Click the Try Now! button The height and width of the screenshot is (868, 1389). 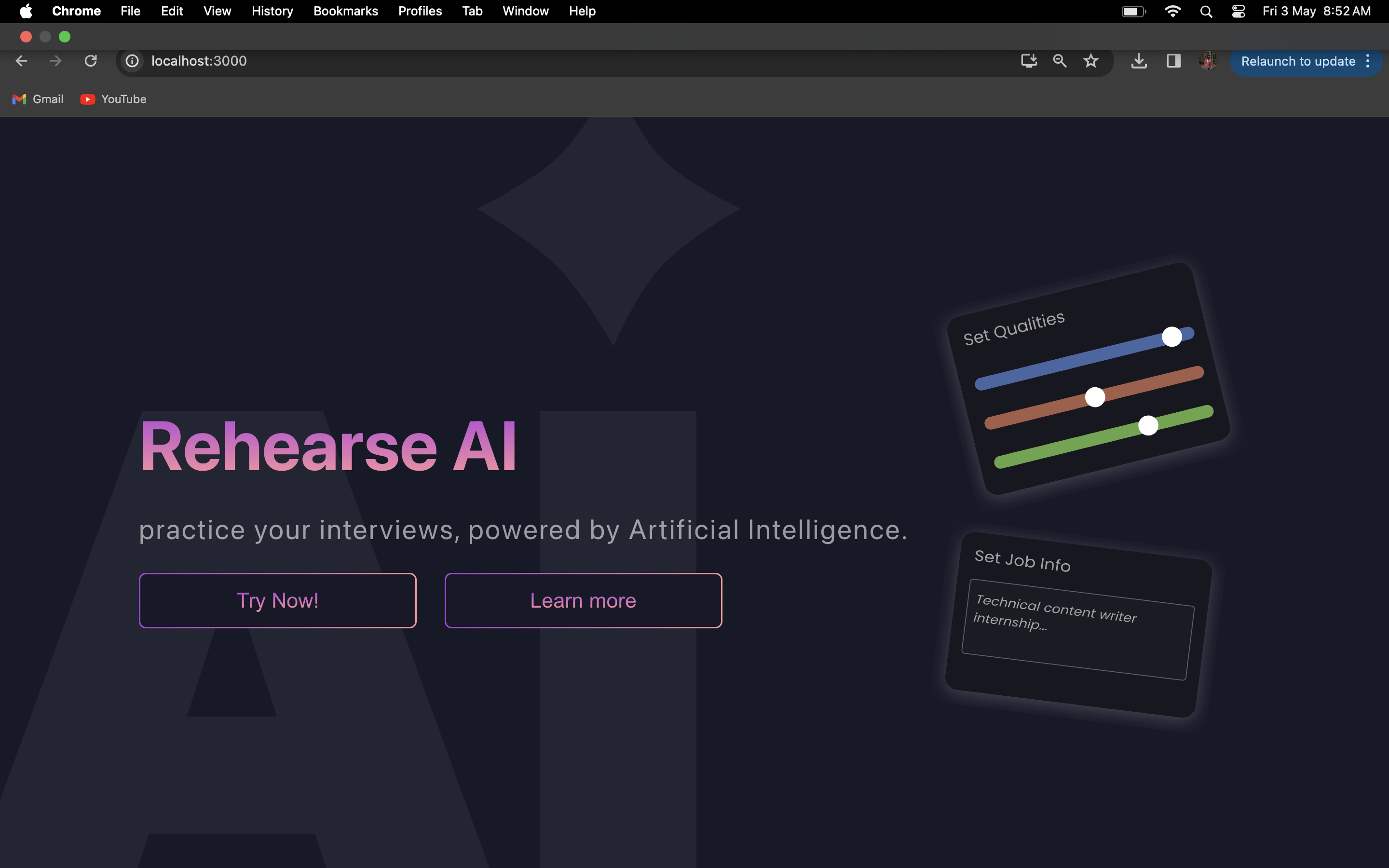pyautogui.click(x=277, y=600)
